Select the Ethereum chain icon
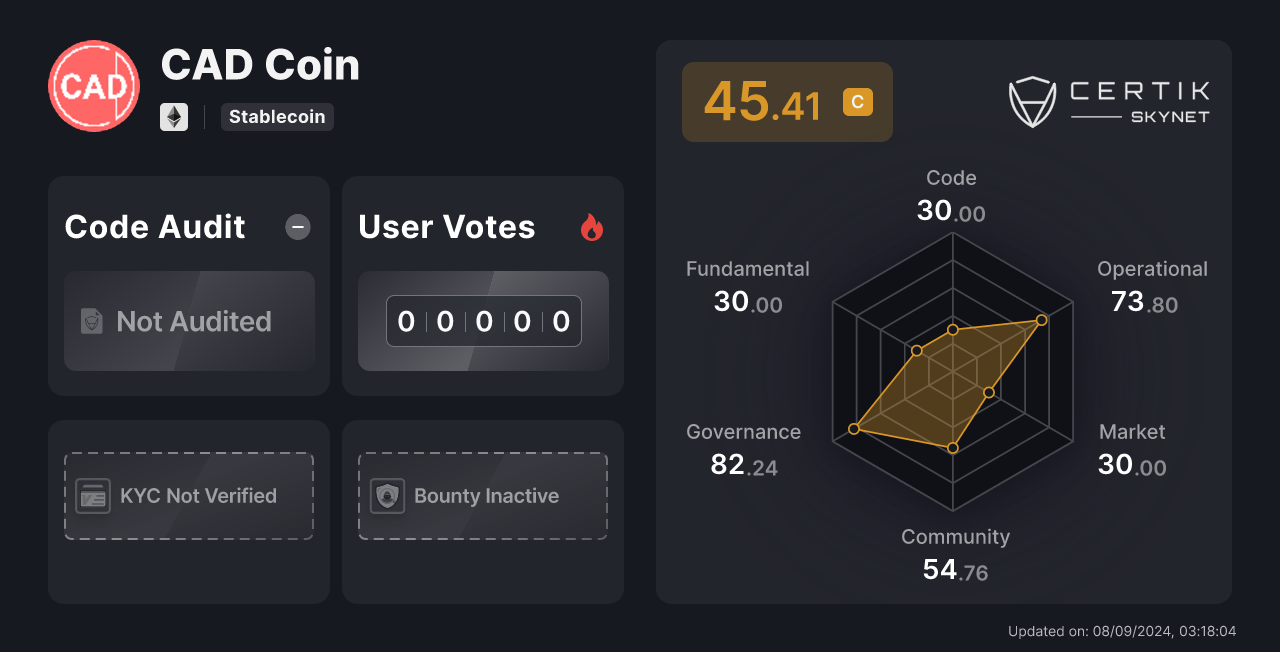The height and width of the screenshot is (652, 1280). [174, 117]
